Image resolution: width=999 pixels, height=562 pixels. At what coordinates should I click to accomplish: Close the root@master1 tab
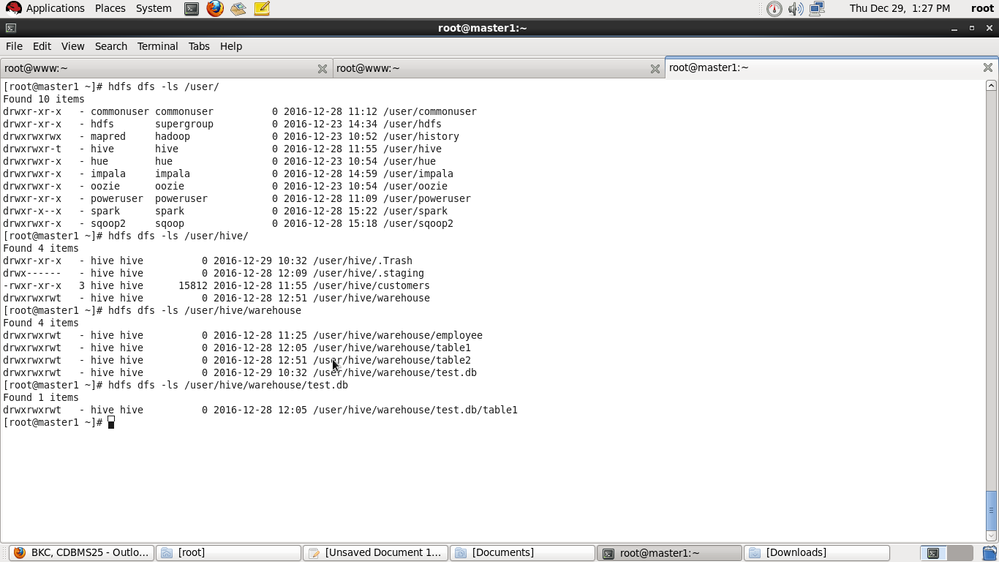click(988, 68)
